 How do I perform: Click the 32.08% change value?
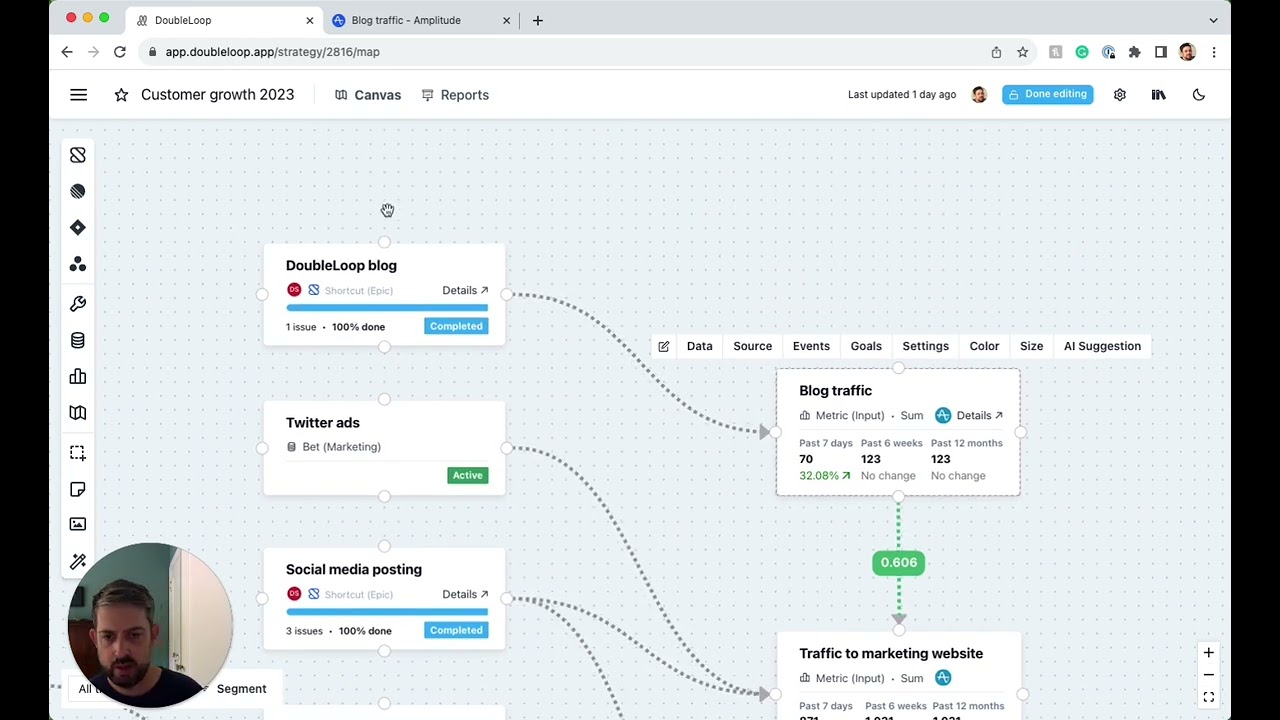[x=824, y=476]
